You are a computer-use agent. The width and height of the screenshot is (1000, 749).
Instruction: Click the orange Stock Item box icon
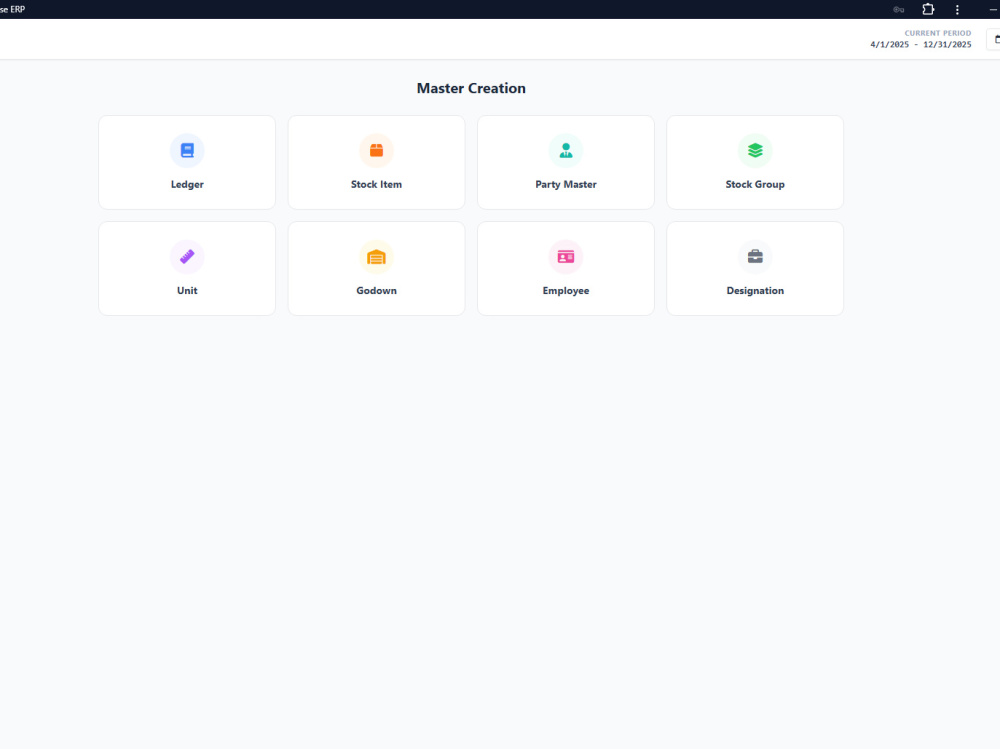376,151
